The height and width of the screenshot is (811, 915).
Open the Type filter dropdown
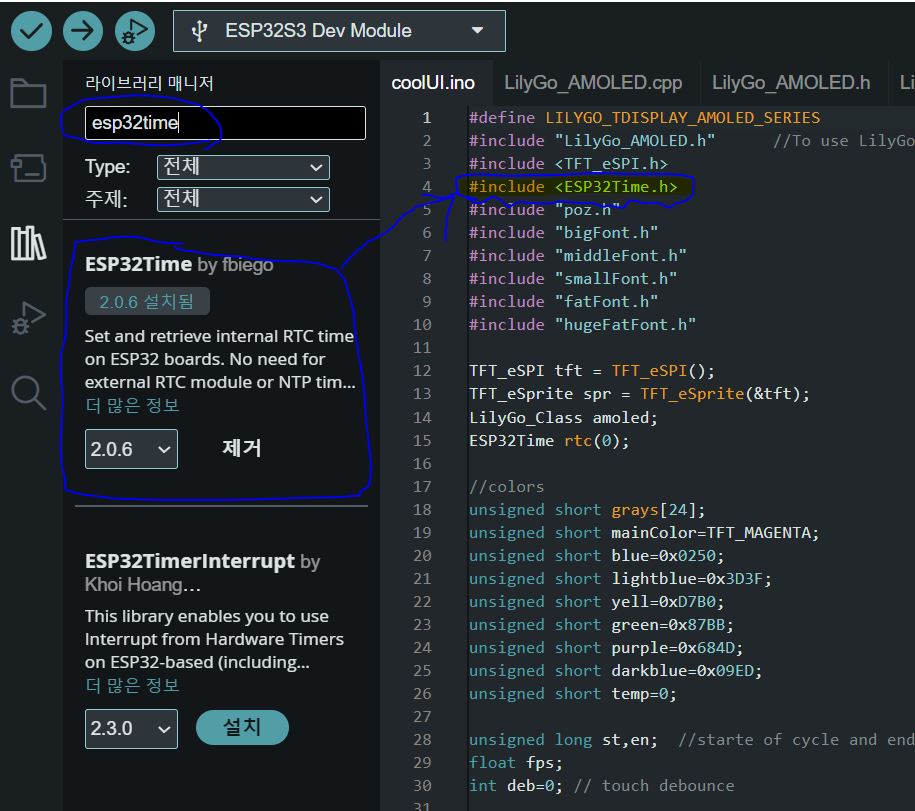coord(243,167)
